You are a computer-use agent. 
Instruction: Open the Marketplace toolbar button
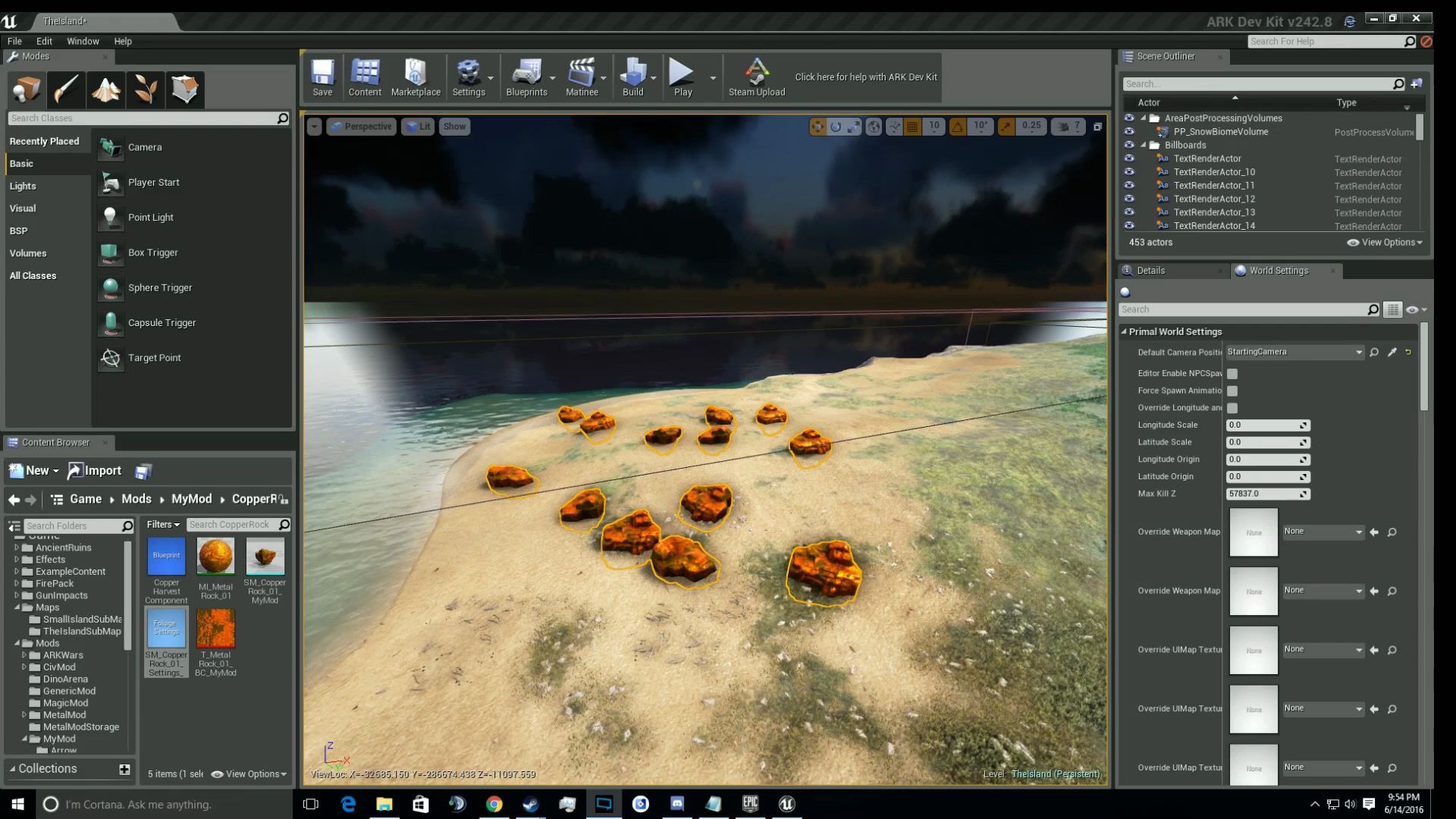click(x=416, y=77)
